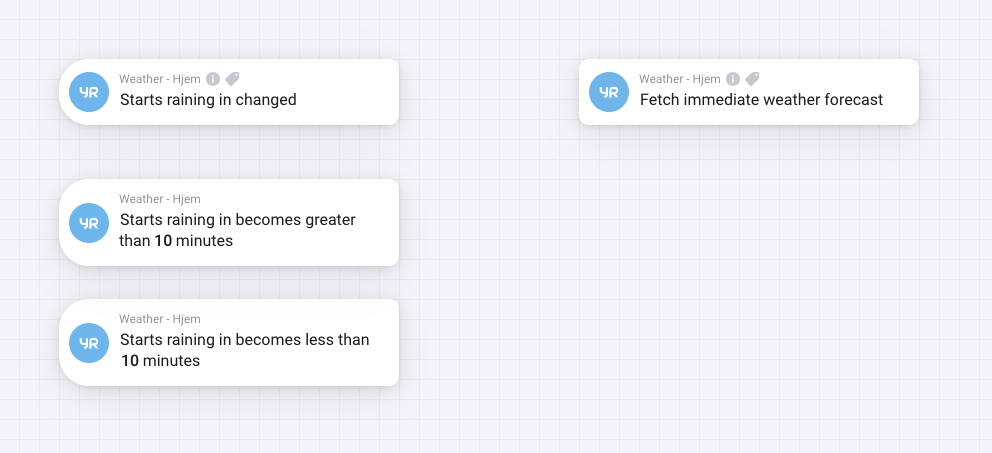Screen dimensions: 992x453
Task: Click 'Weather - Hjem' label on the 'less than' card
Action: 160,320
